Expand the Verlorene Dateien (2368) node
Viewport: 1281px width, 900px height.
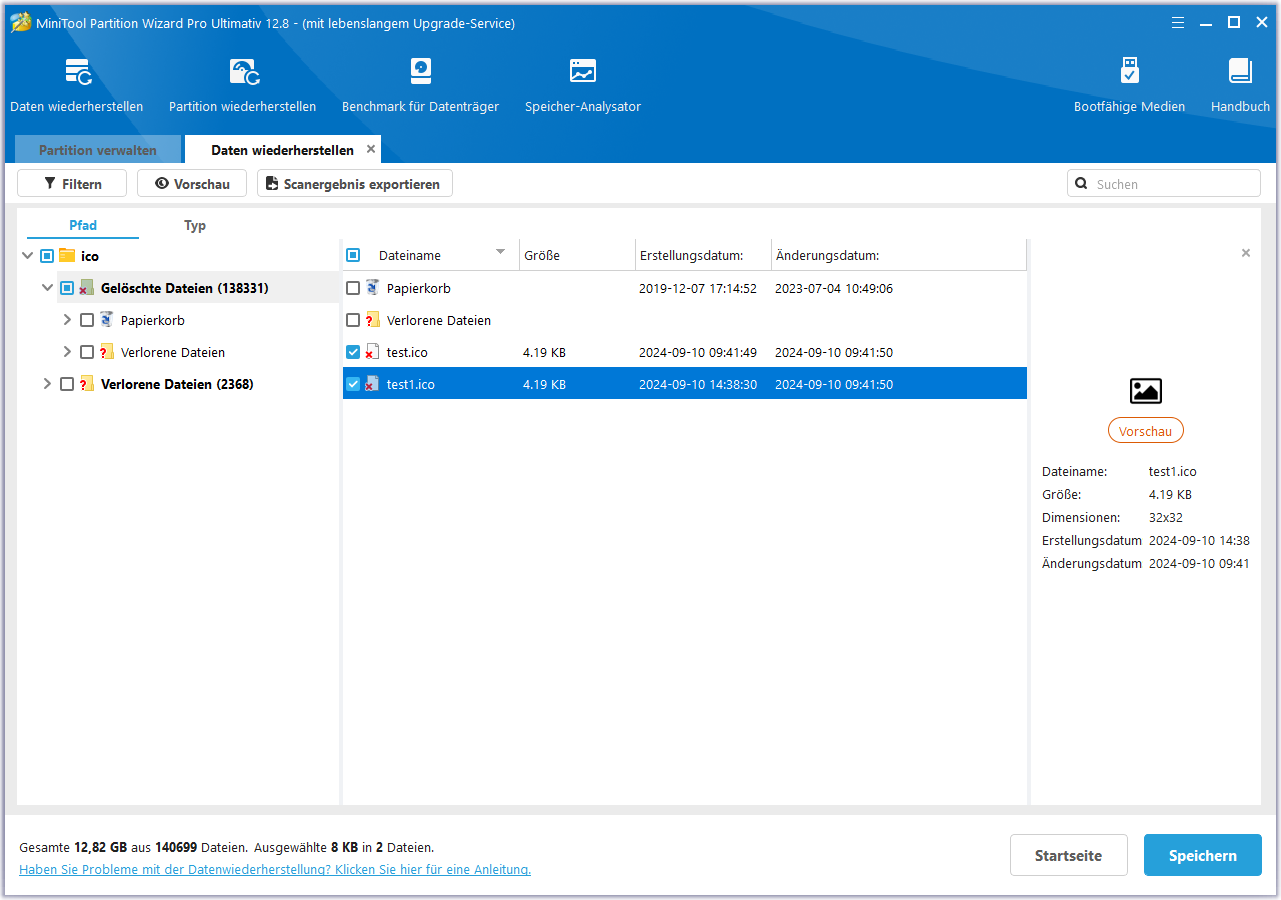(x=47, y=384)
